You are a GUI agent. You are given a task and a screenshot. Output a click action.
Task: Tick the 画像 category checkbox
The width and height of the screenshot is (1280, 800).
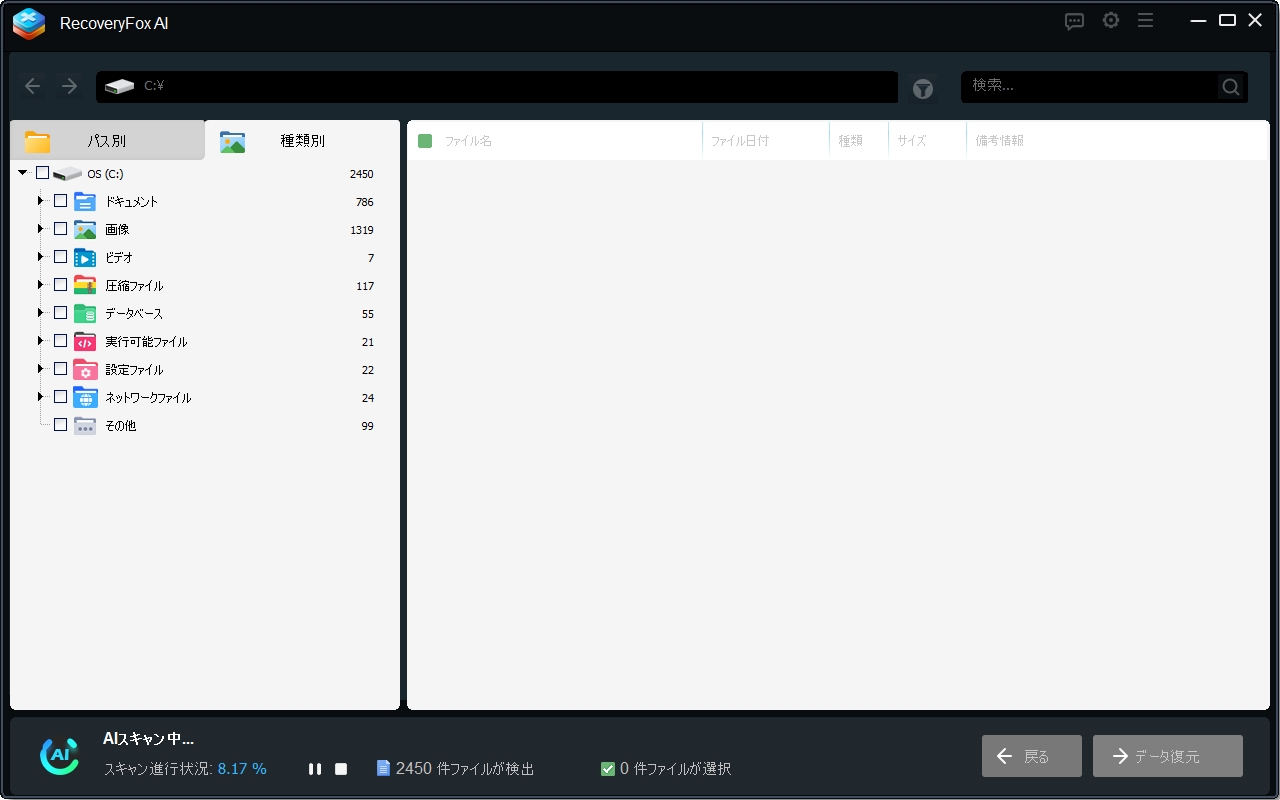(x=61, y=229)
